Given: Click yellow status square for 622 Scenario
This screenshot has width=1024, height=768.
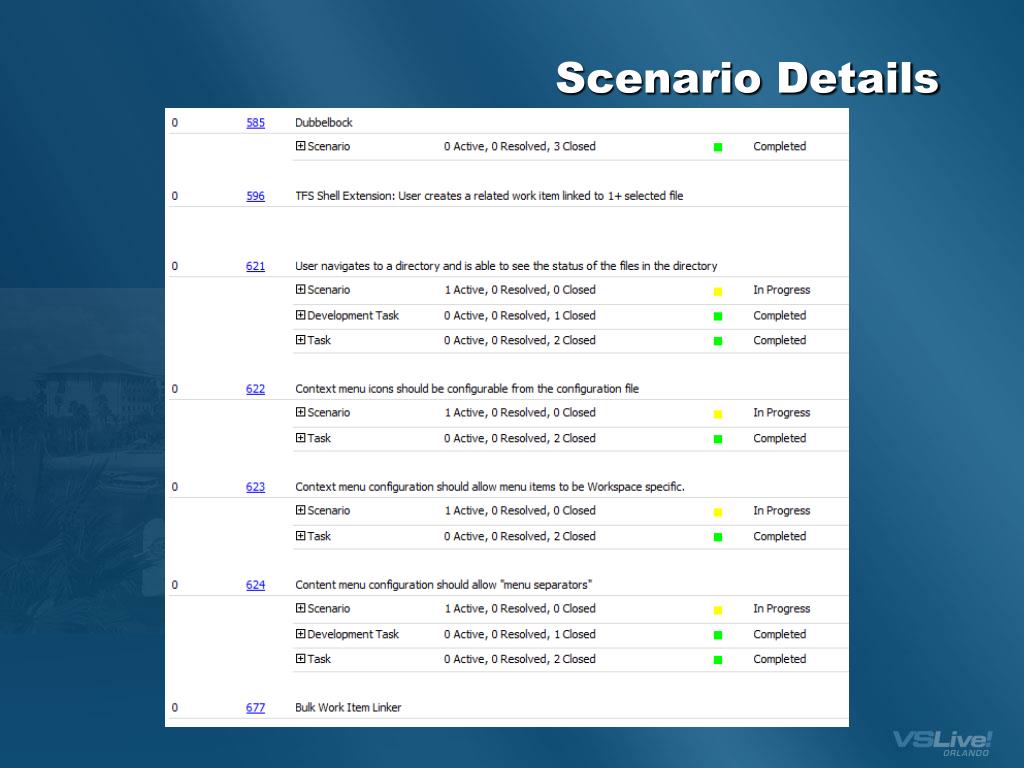Looking at the screenshot, I should tap(718, 414).
